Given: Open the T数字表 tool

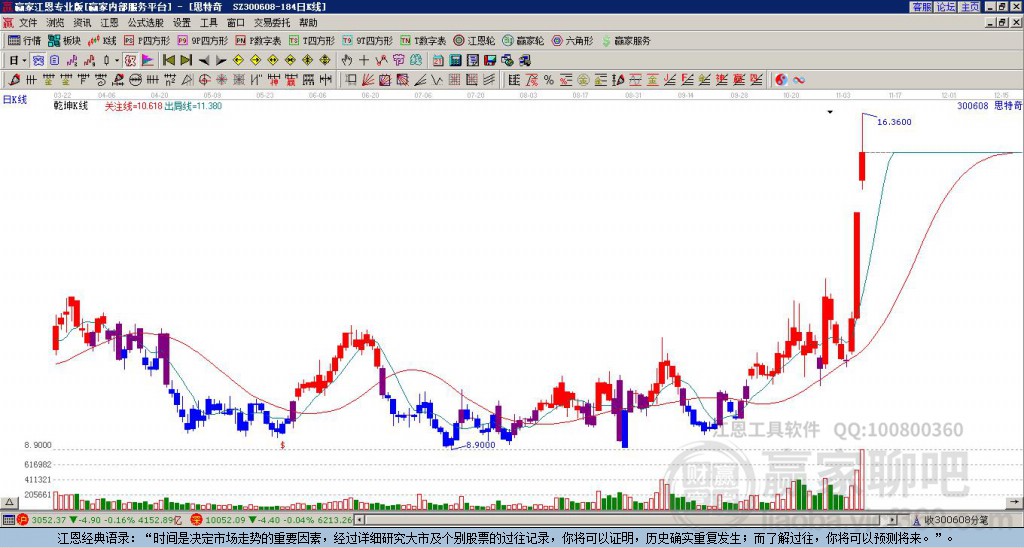Looking at the screenshot, I should pyautogui.click(x=423, y=40).
